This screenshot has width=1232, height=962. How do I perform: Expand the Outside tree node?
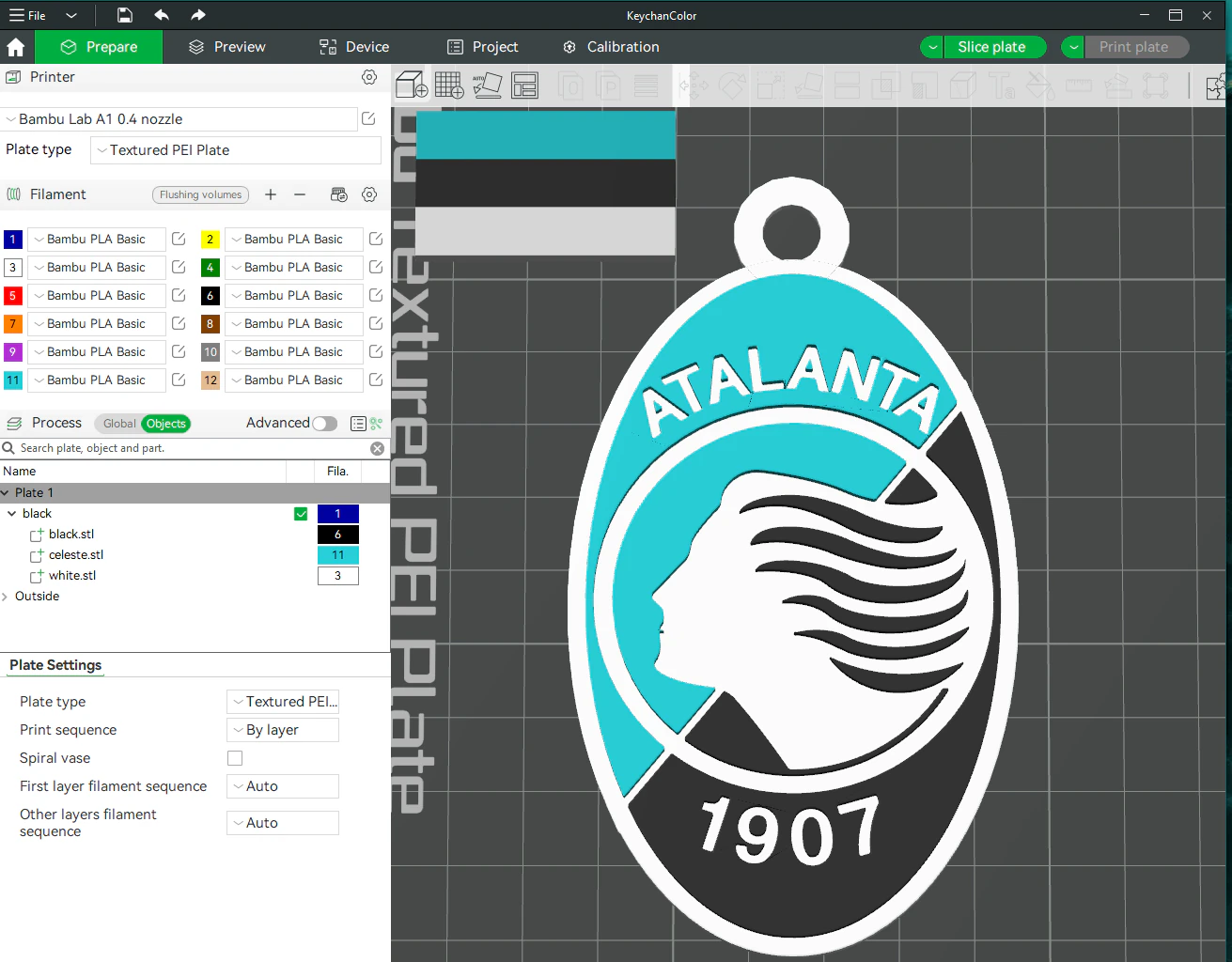click(x=6, y=597)
